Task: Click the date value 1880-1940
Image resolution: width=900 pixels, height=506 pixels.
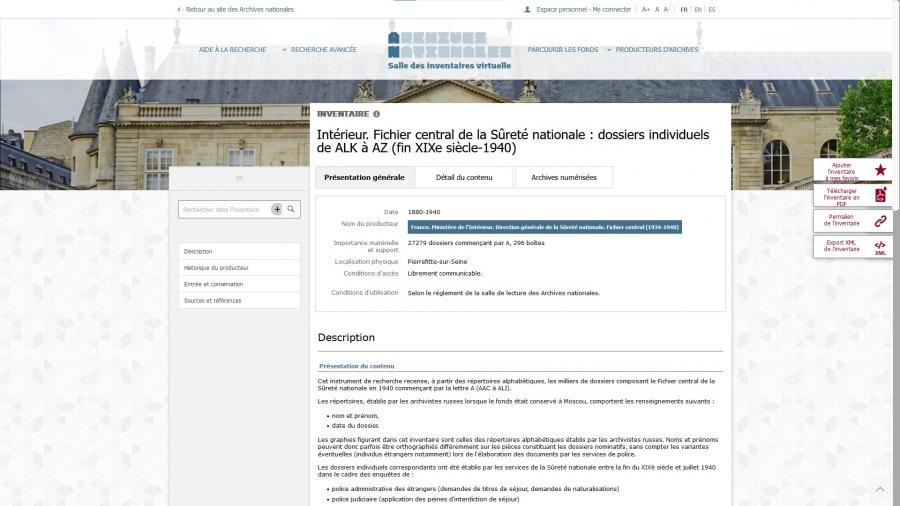Action: pos(424,212)
